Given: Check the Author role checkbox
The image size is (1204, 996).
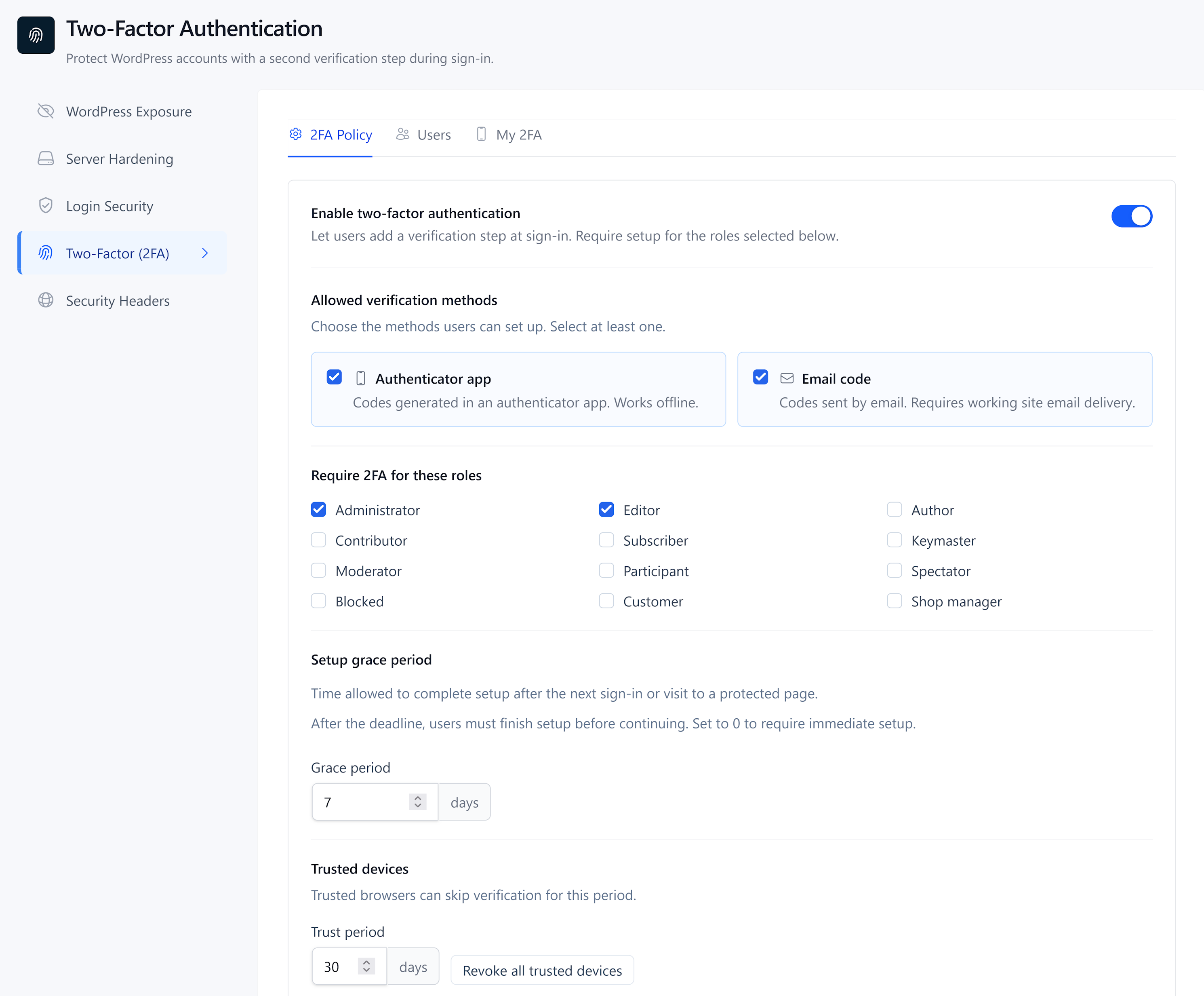Looking at the screenshot, I should 895,509.
